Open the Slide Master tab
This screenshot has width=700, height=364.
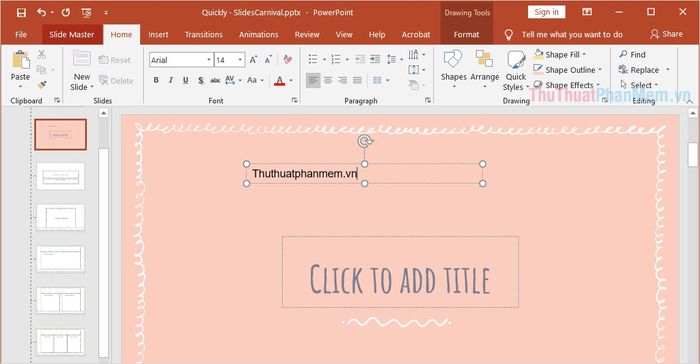tap(71, 34)
